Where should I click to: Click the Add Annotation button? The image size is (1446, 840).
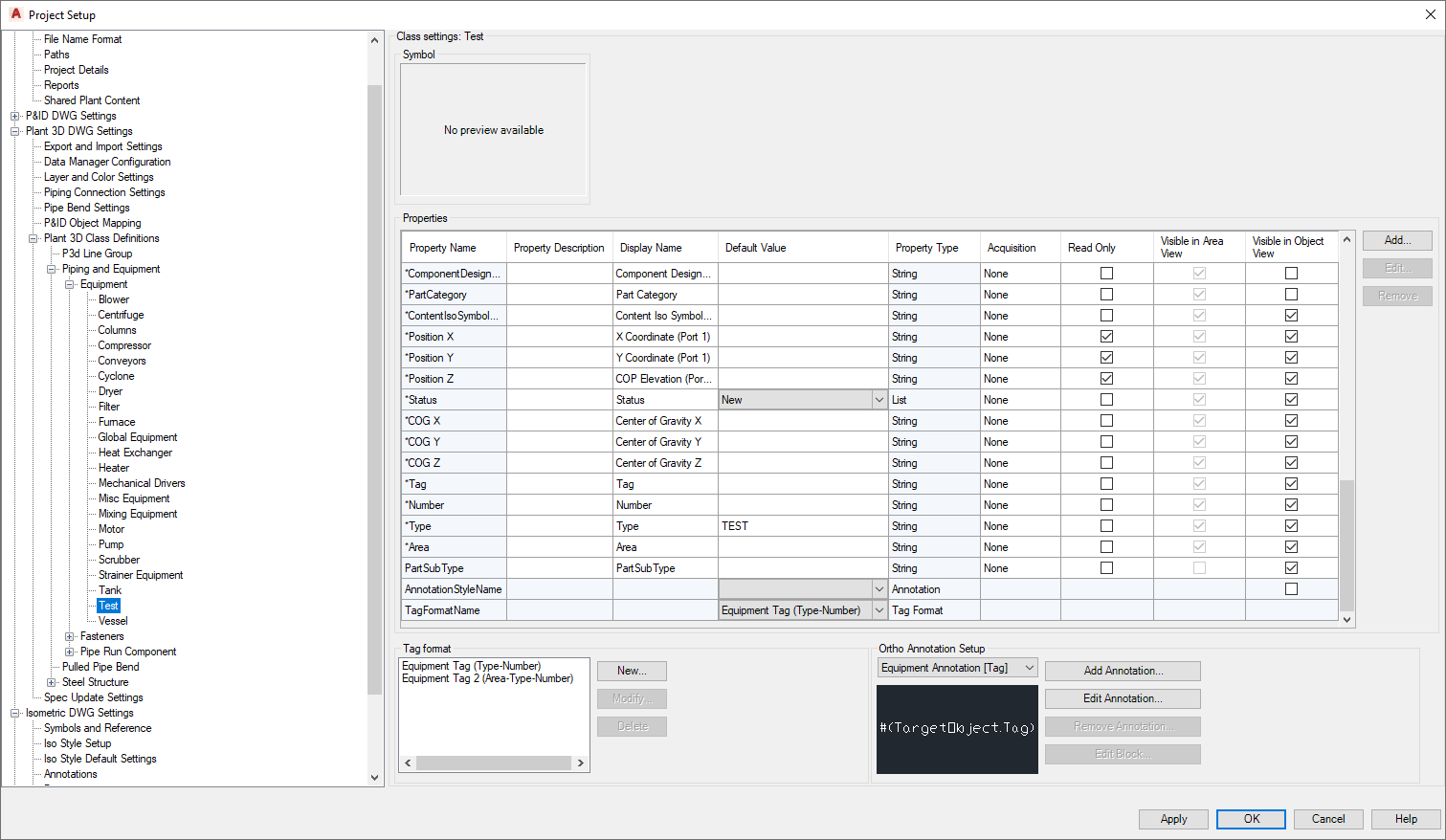click(1122, 670)
